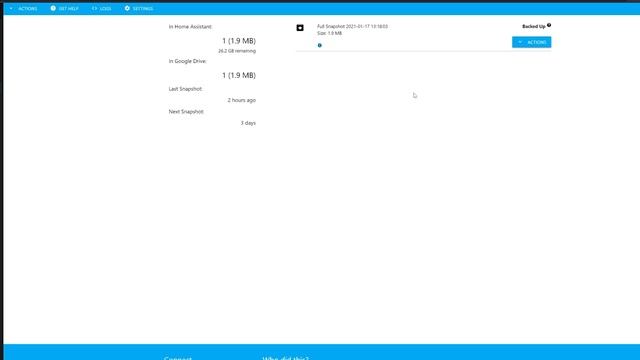Click the Backed Up status label
This screenshot has width=640, height=360.
click(533, 26)
